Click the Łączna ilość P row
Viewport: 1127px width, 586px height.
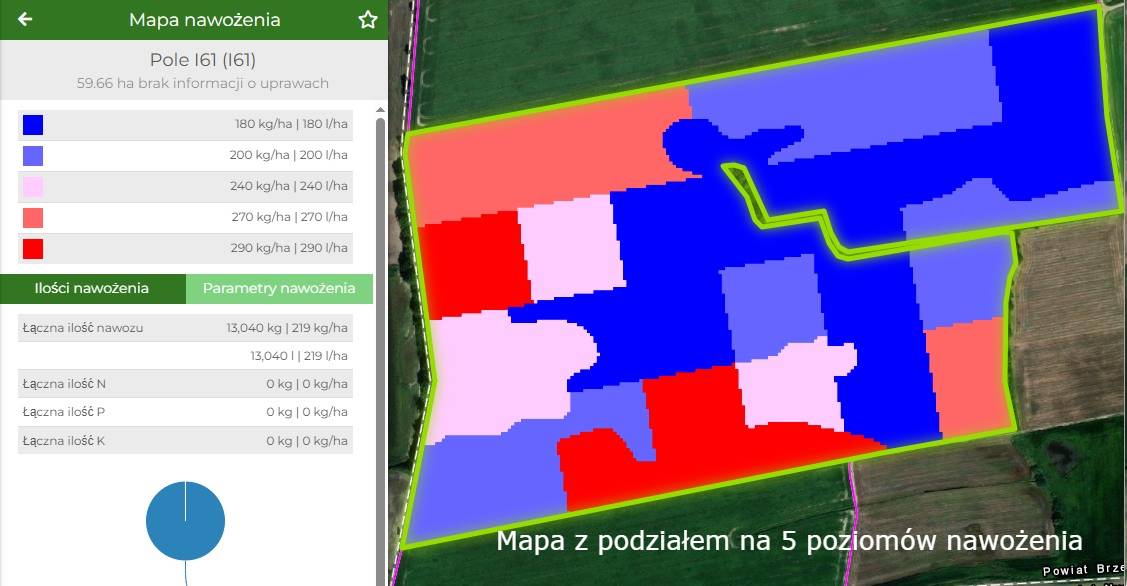pos(185,412)
